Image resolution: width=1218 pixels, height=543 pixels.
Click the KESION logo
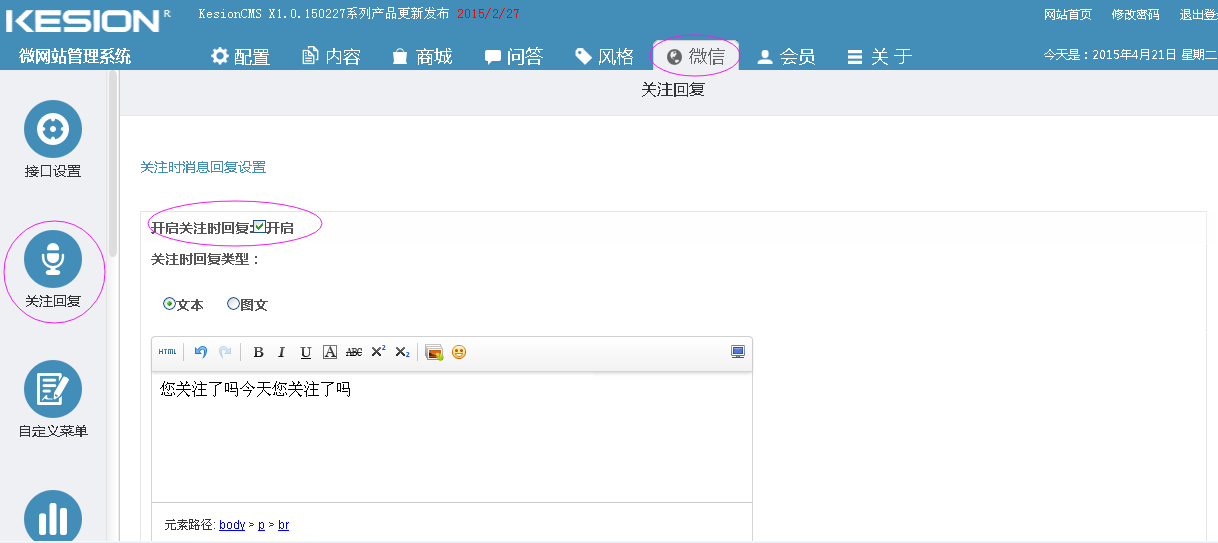(88, 19)
